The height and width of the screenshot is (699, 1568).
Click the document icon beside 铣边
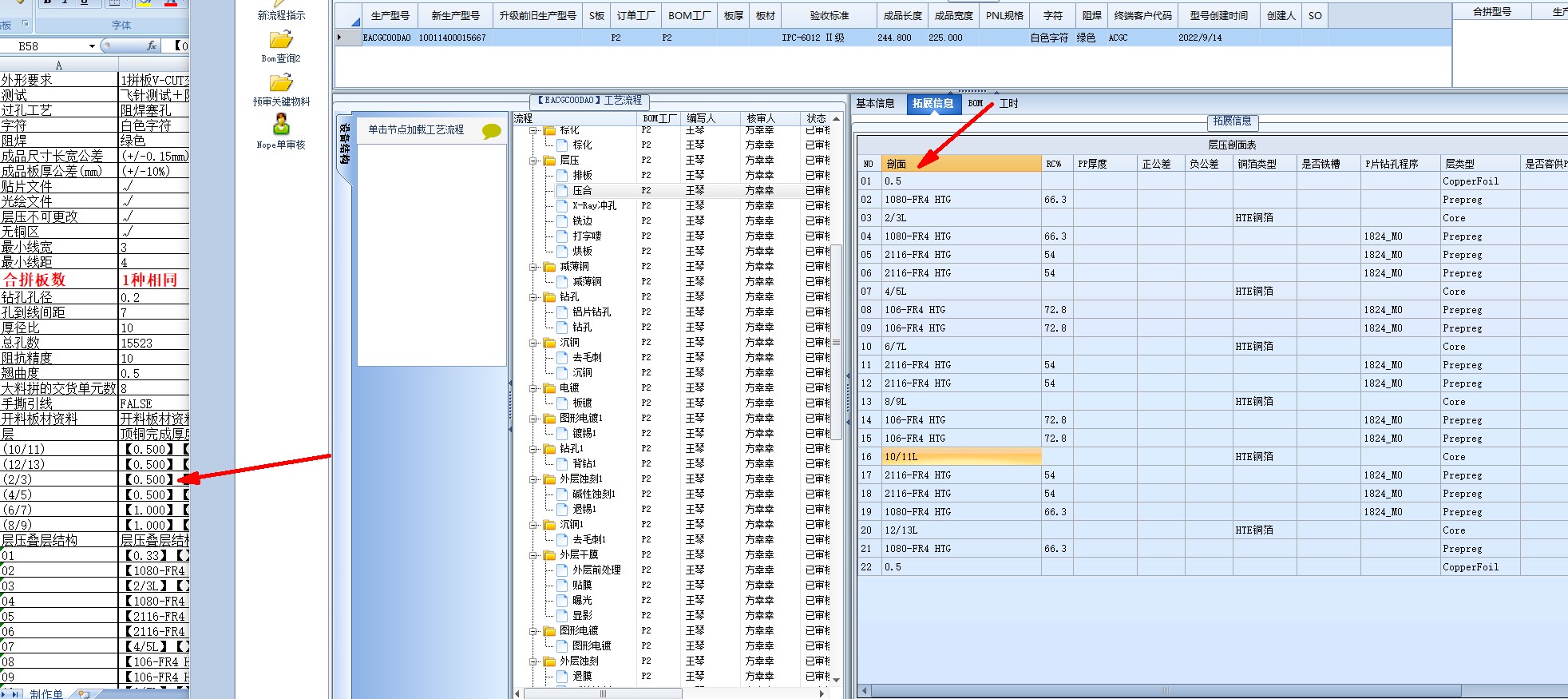pyautogui.click(x=561, y=220)
